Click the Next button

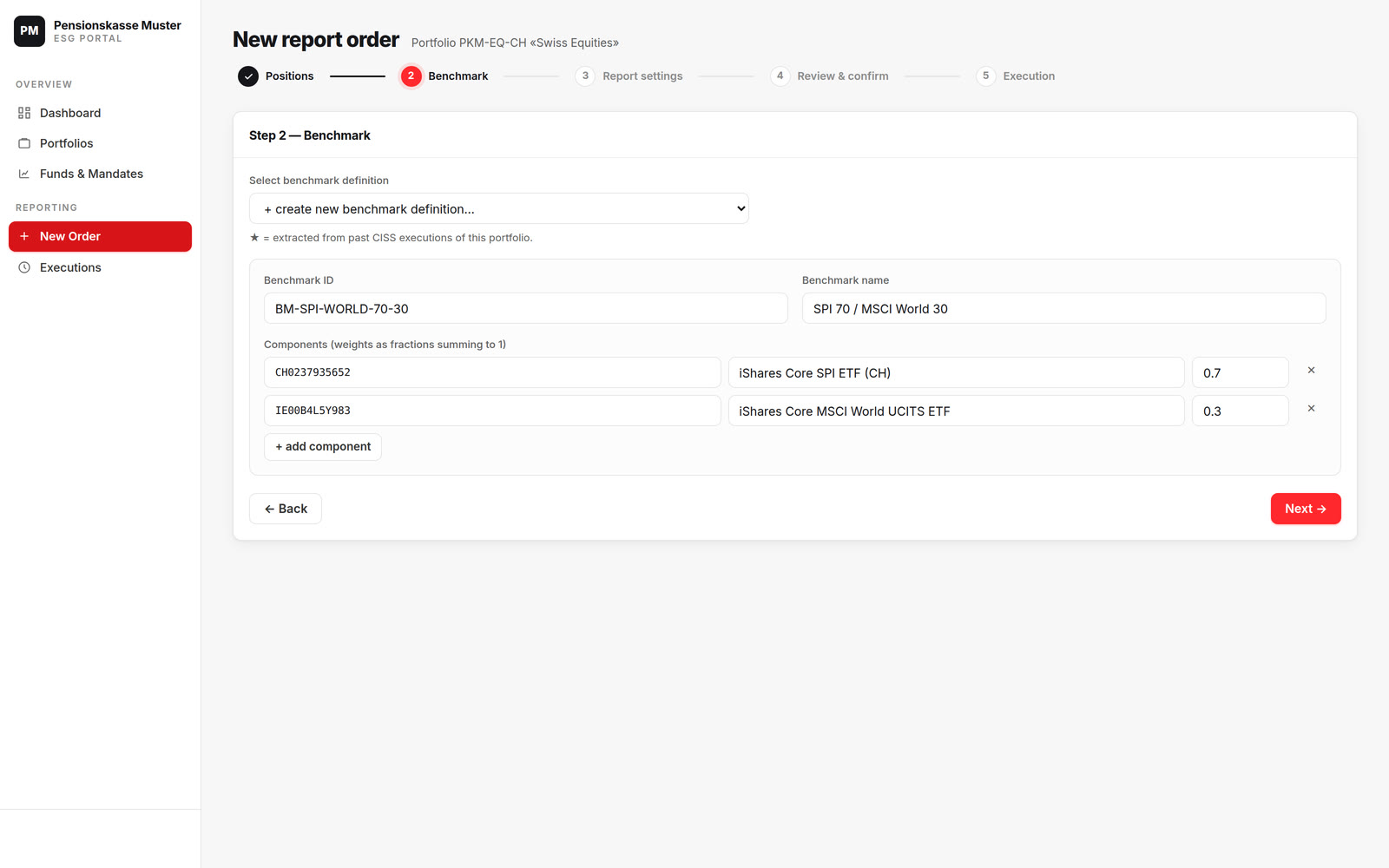point(1306,509)
